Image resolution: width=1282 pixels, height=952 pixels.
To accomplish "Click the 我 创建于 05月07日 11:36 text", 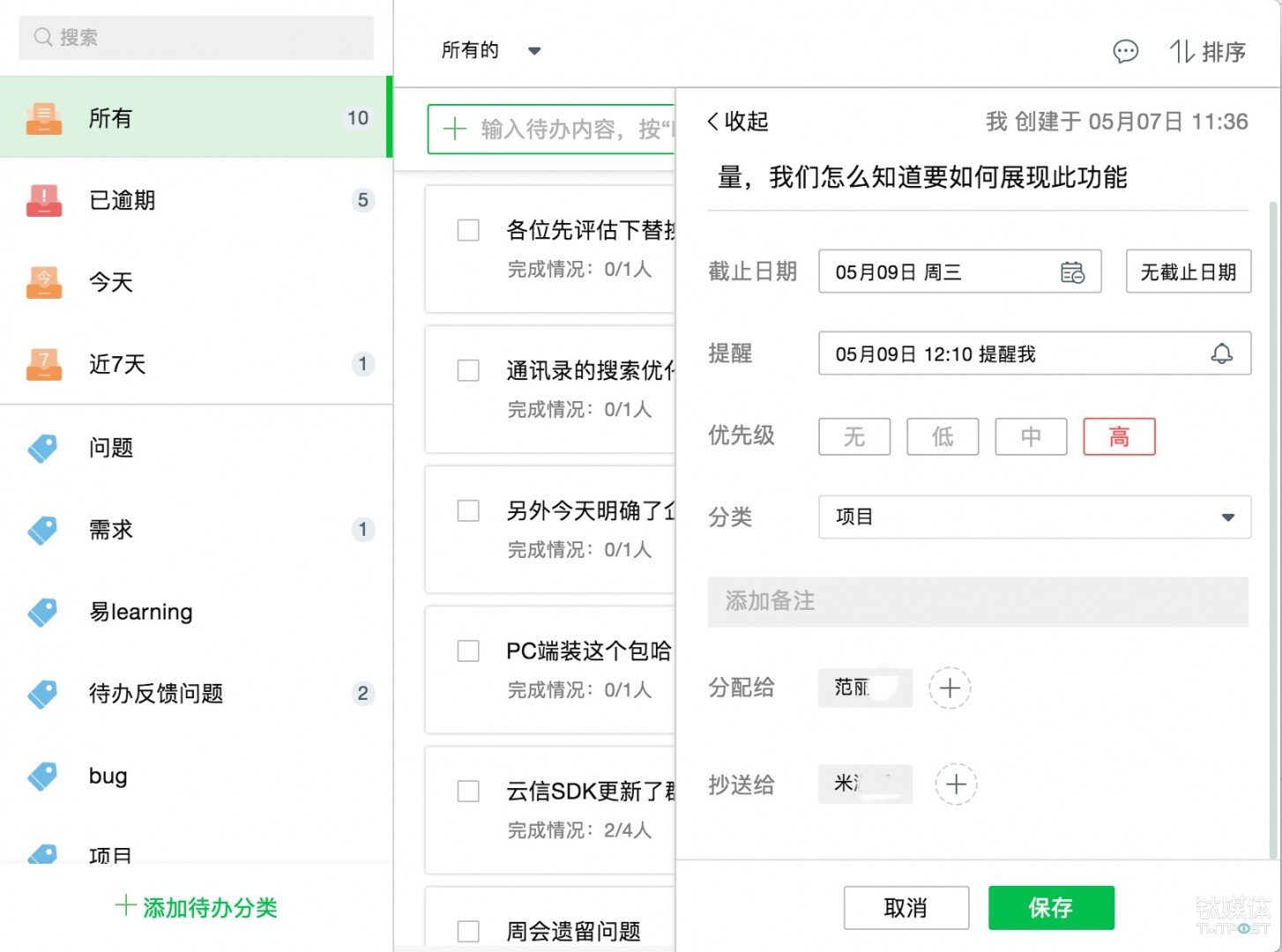I will [x=1116, y=122].
